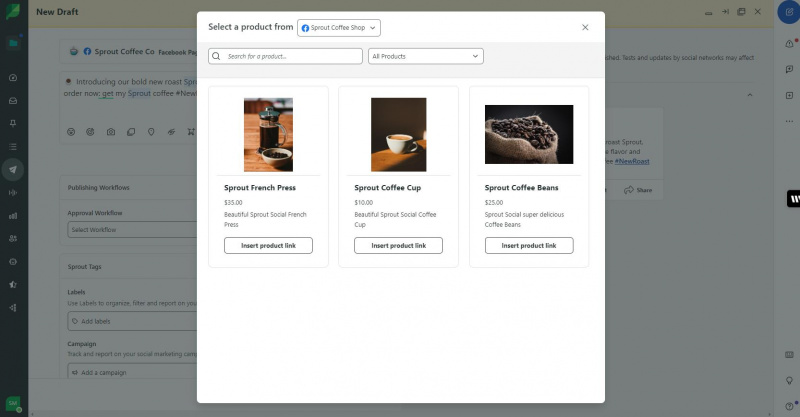Image resolution: width=800 pixels, height=417 pixels.
Task: Click the Search for a product field
Action: tap(285, 56)
